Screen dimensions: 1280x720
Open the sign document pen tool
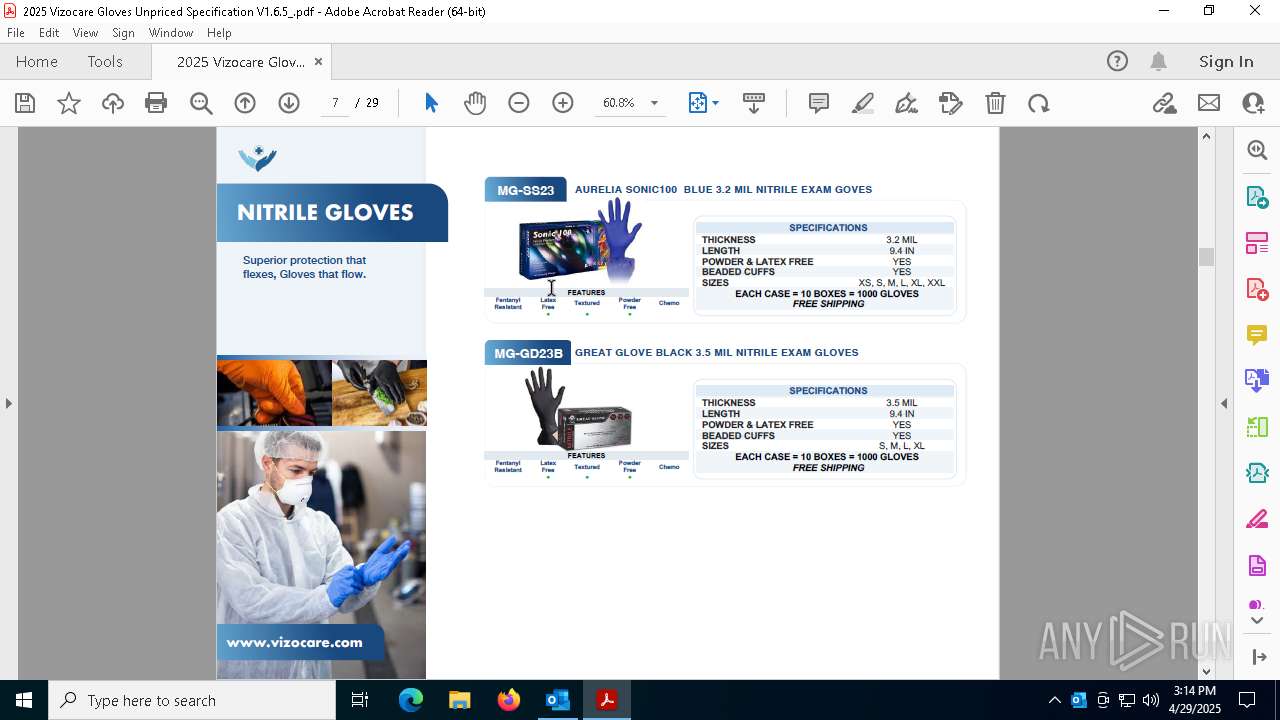pos(907,103)
